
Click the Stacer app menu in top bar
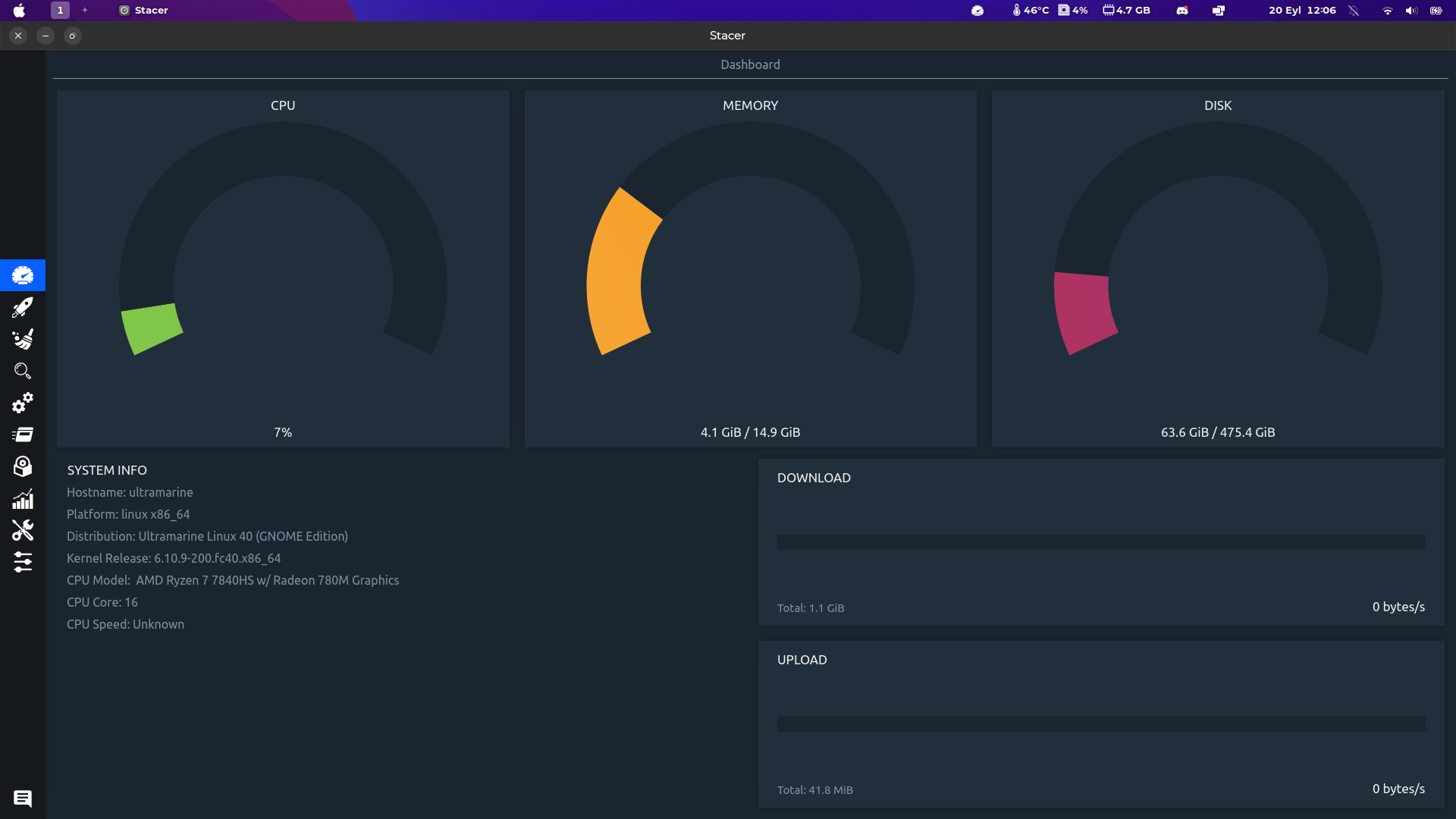tap(144, 11)
